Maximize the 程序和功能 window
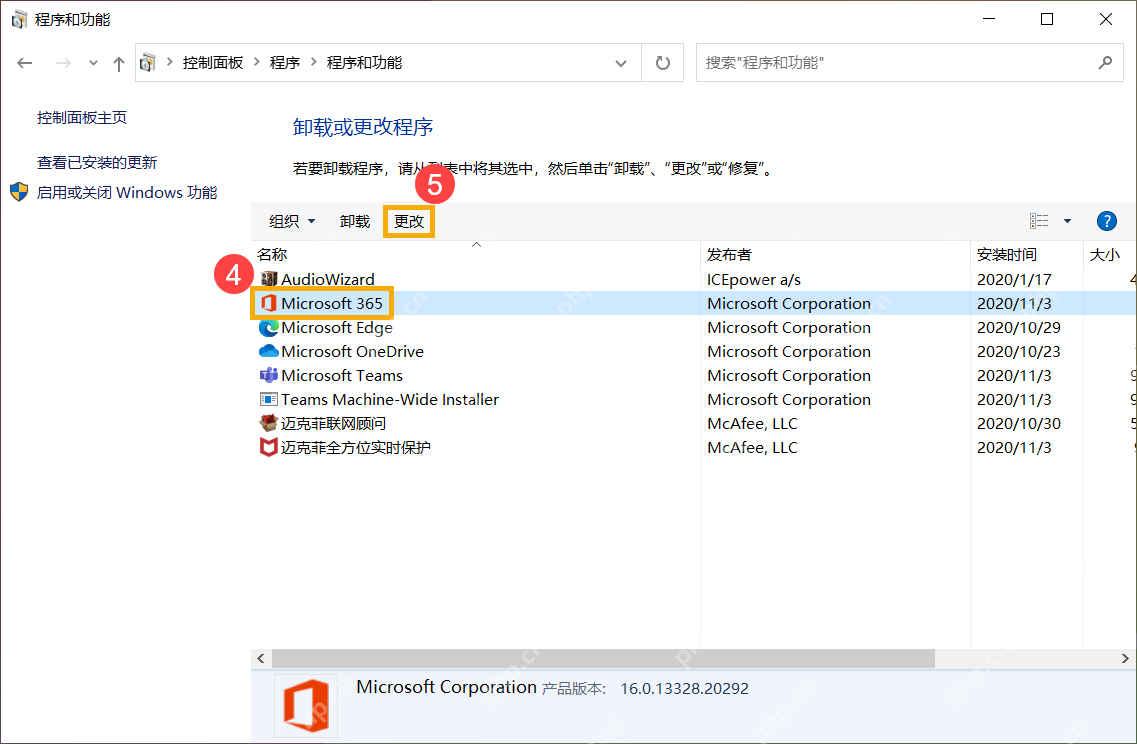This screenshot has width=1137, height=744. [x=1047, y=20]
